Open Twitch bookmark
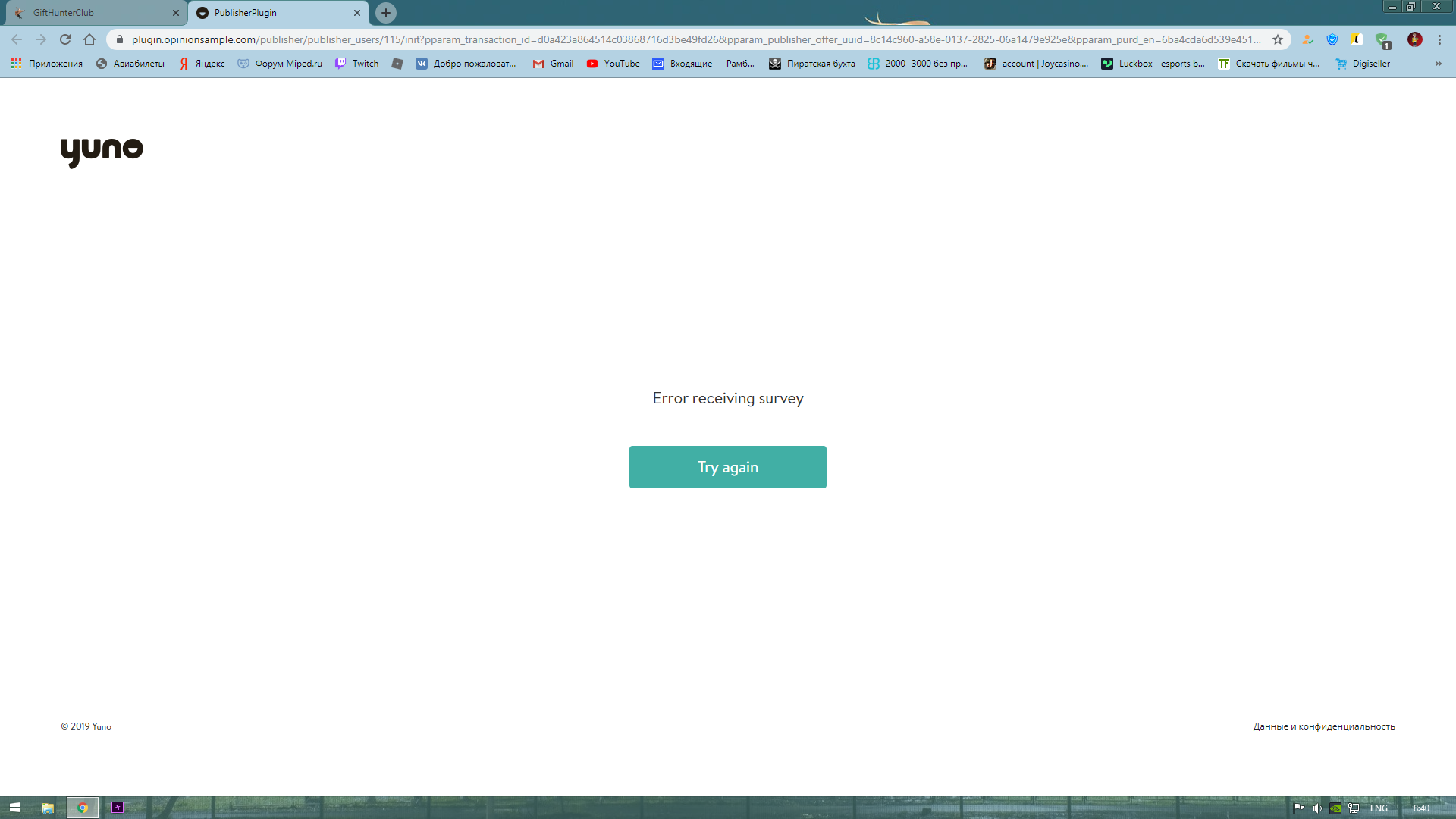Screen dimensions: 1456x819 point(357,64)
